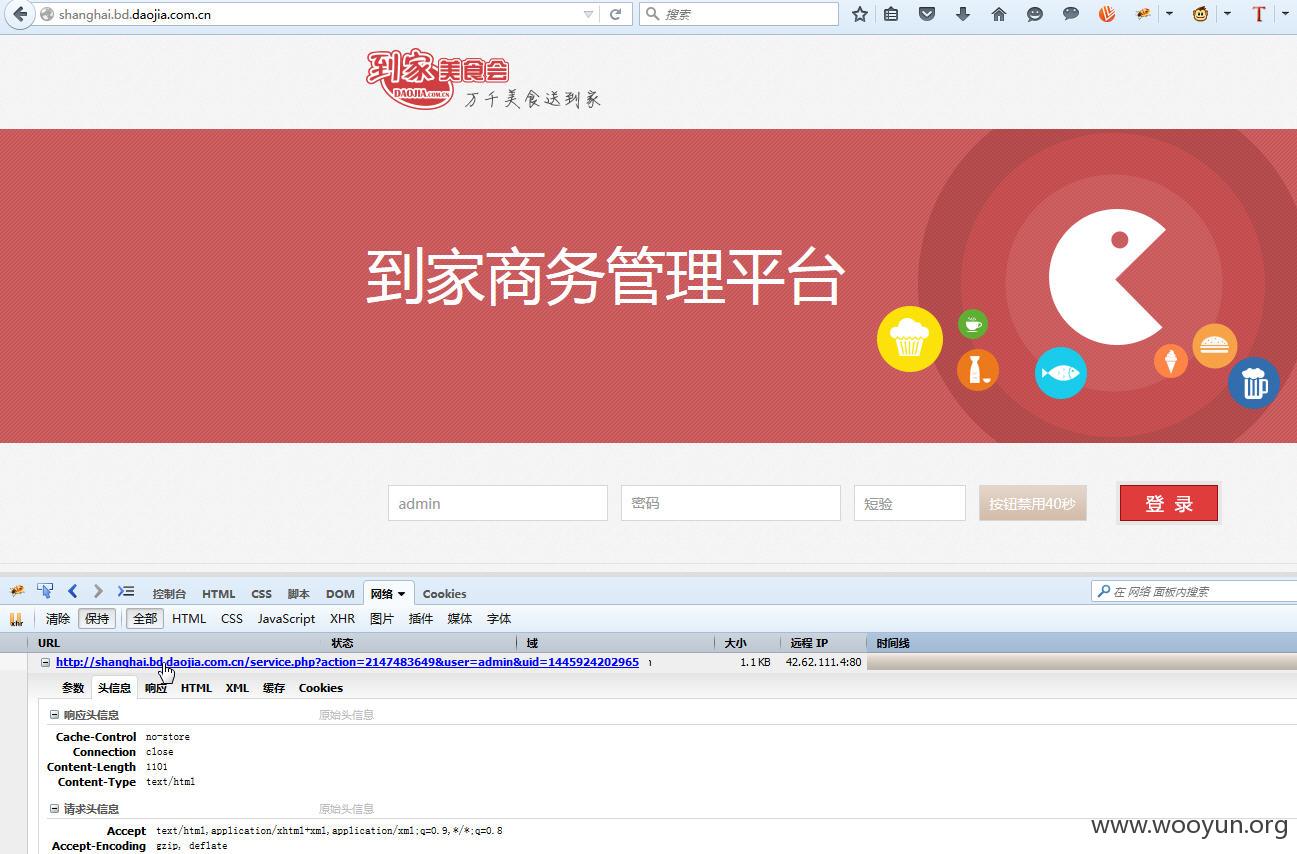Toggle the 保持 persist button
The image size is (1297, 854).
[x=97, y=618]
